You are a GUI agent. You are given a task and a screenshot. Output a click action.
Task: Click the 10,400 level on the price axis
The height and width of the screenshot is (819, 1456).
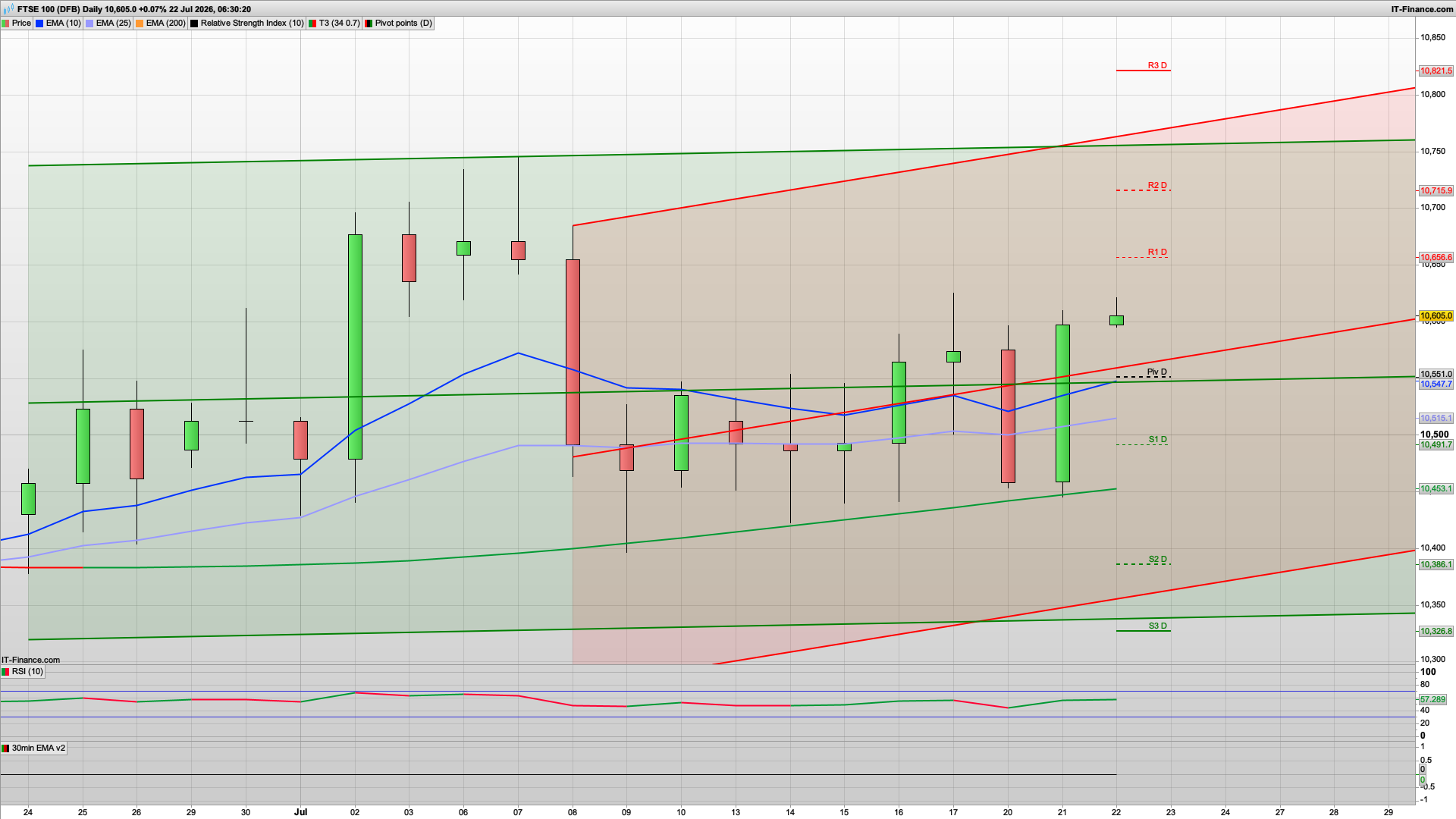pyautogui.click(x=1432, y=548)
